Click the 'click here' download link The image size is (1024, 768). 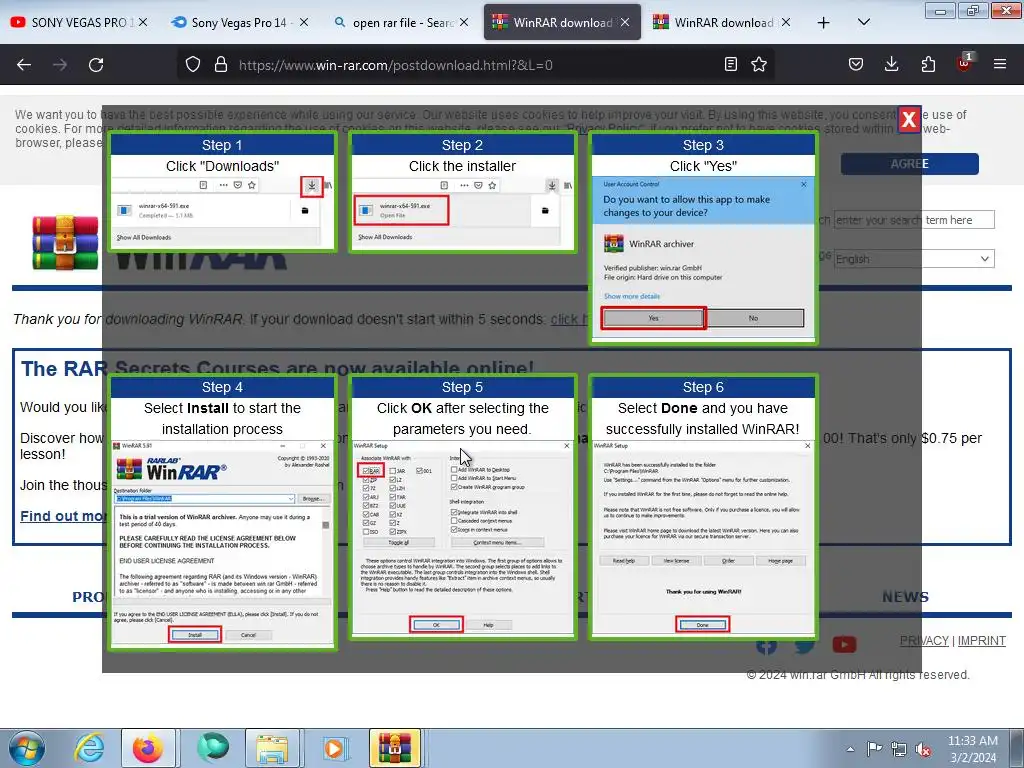[569, 319]
